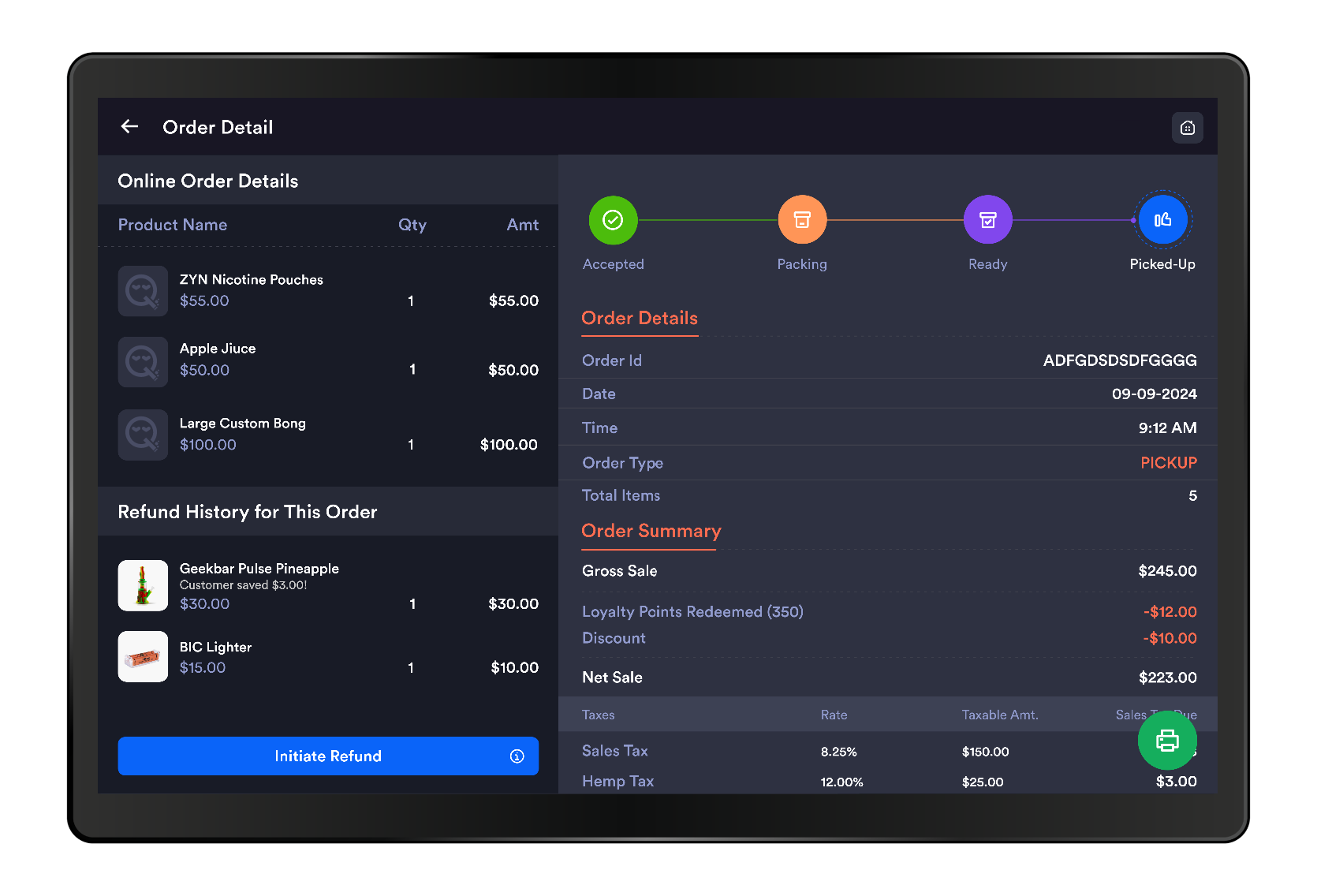
Task: Click Apple Jiuce placeholder image
Action: tap(143, 362)
